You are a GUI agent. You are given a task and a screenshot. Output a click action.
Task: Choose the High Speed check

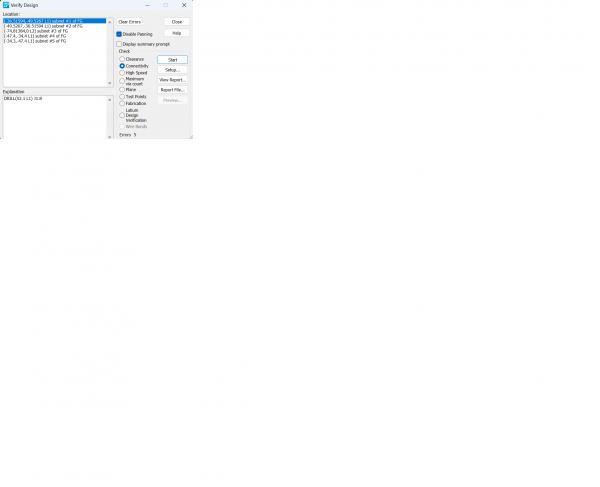[x=122, y=73]
